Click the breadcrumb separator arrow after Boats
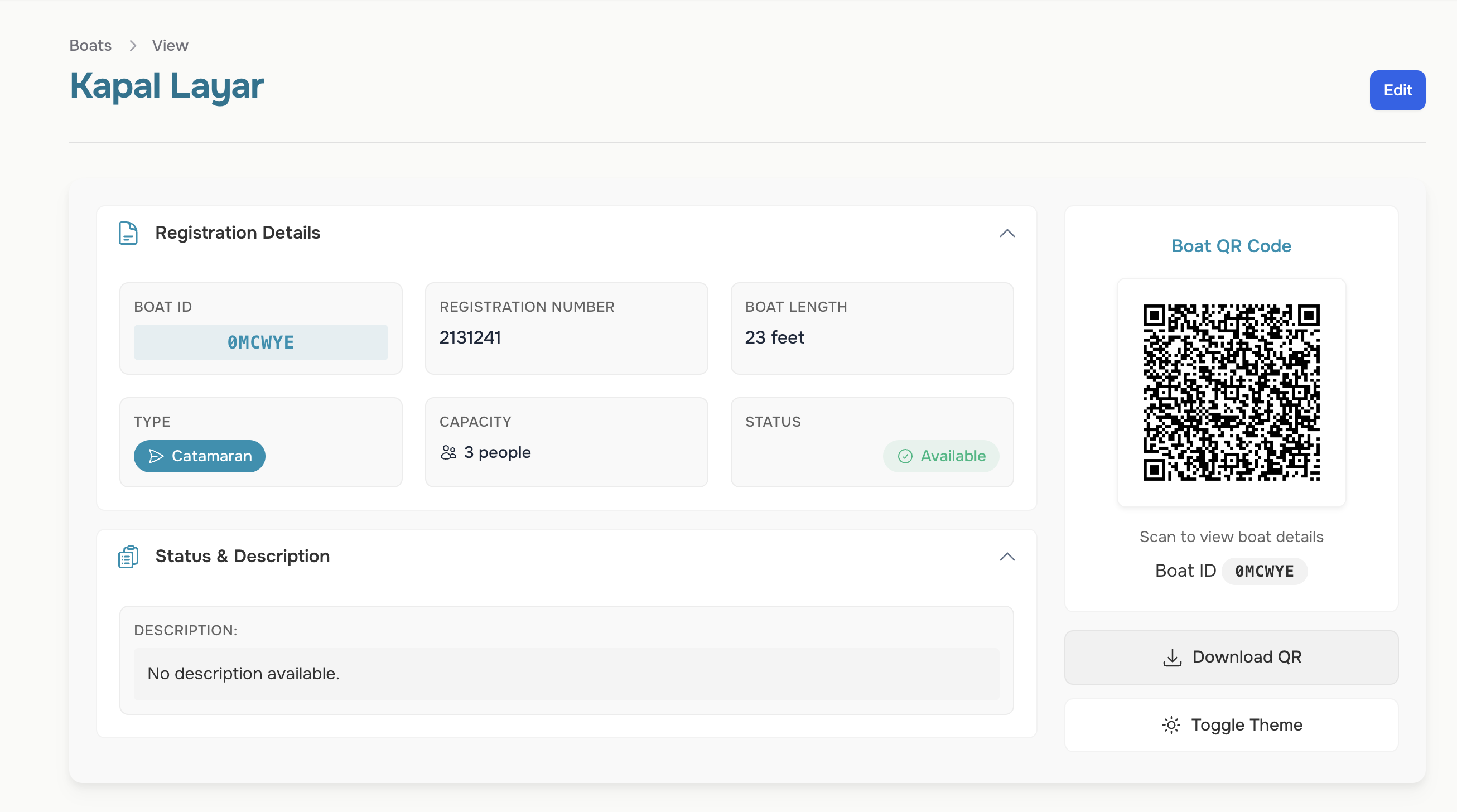Viewport: 1457px width, 812px height. 132,45
